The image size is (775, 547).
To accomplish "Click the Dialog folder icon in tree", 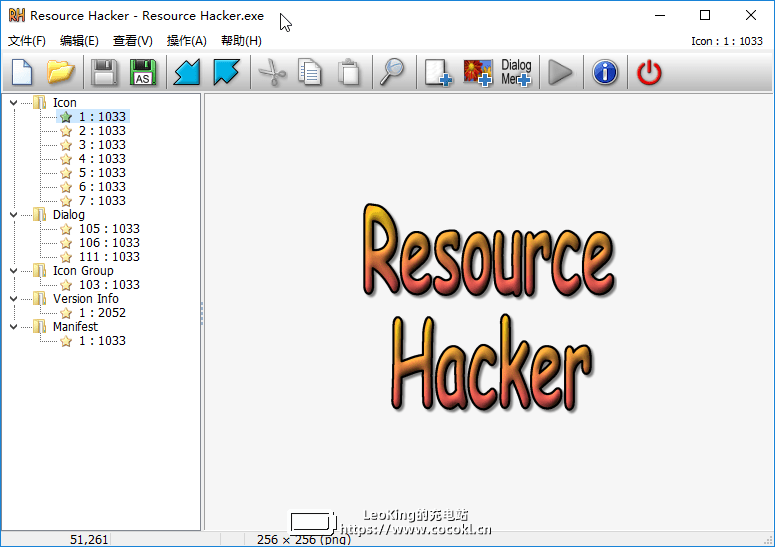I will pos(40,215).
